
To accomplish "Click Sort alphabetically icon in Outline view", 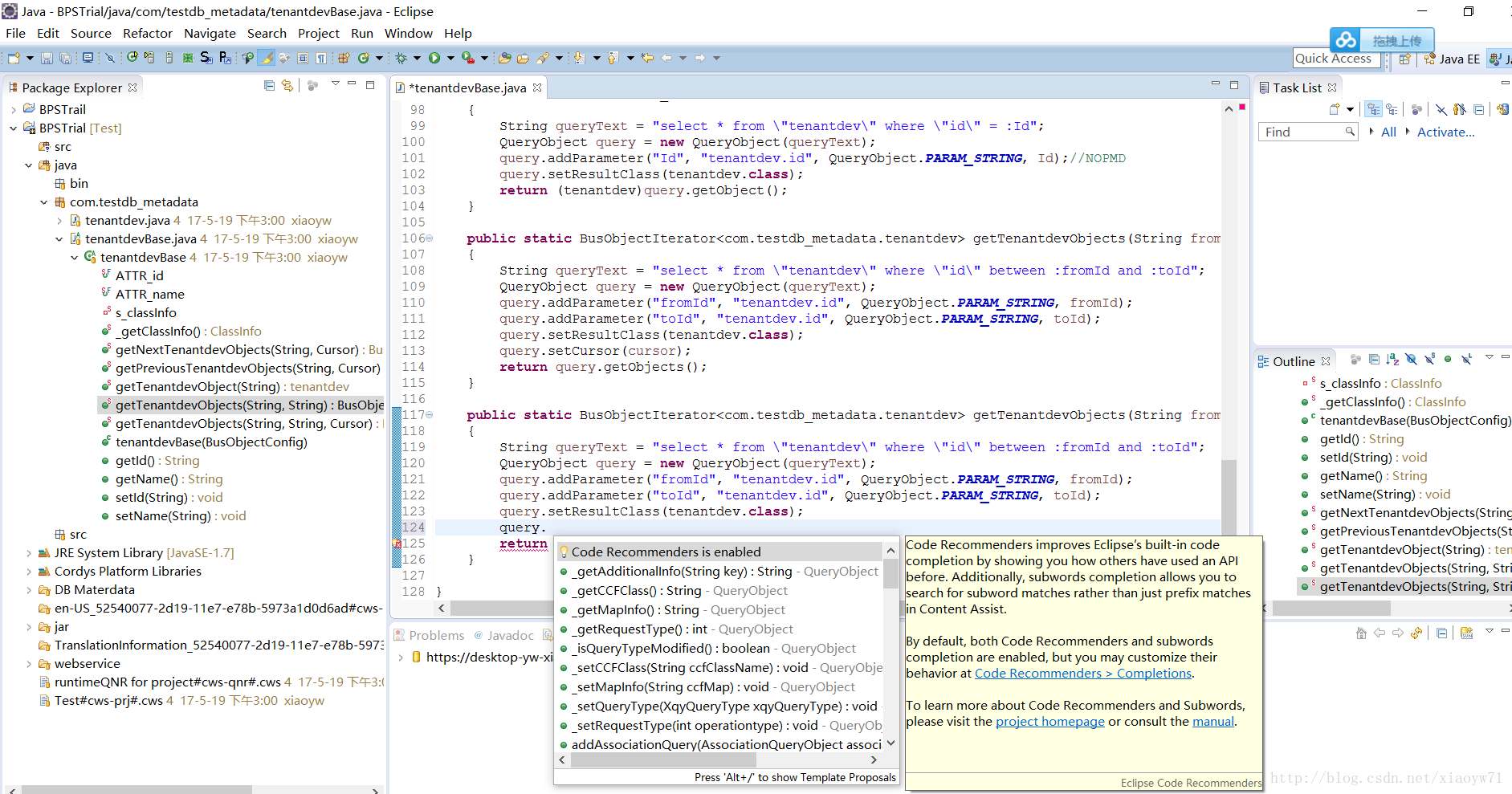I will pos(1392,360).
